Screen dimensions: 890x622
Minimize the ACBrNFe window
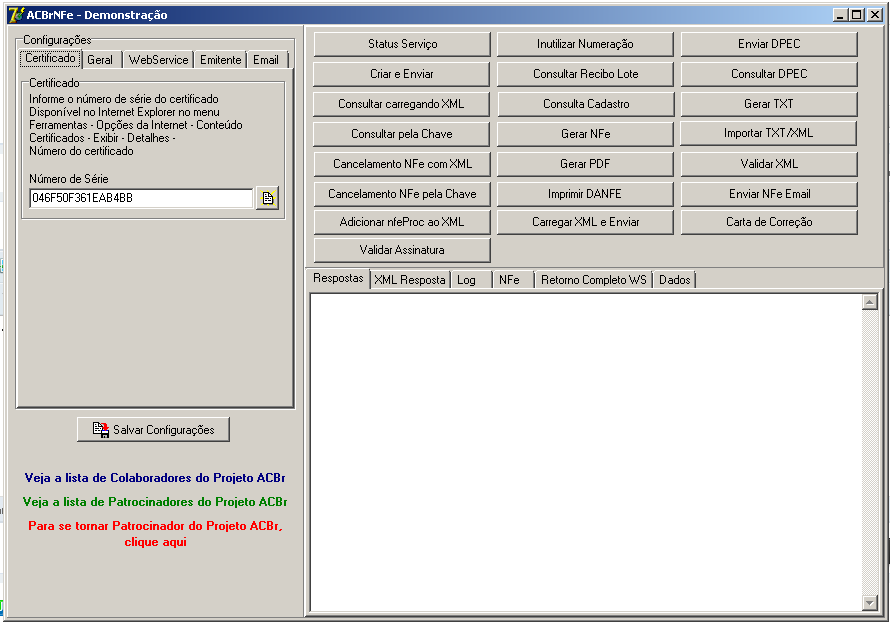(841, 15)
